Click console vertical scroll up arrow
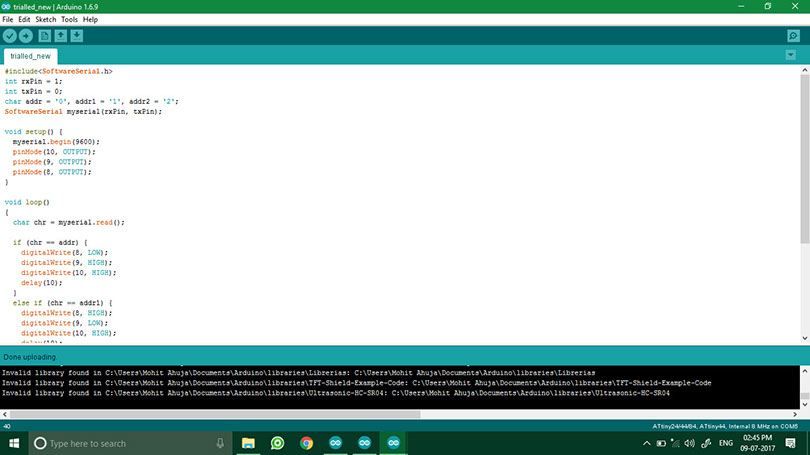This screenshot has width=810, height=455. pos(805,371)
